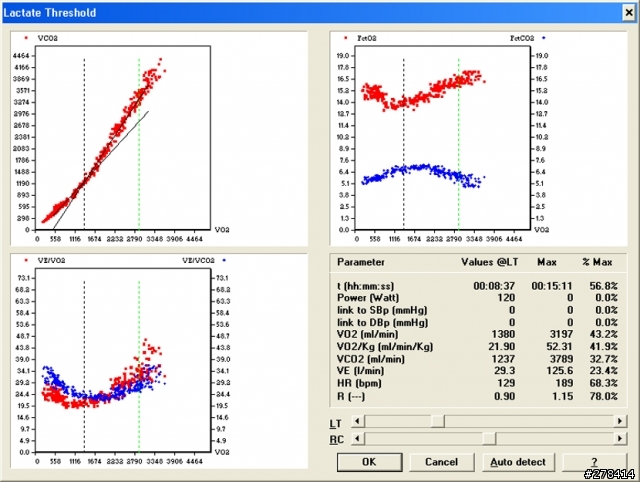Screen dimensions: 640x482
Task: Click the Max column header
Action: 547,262
